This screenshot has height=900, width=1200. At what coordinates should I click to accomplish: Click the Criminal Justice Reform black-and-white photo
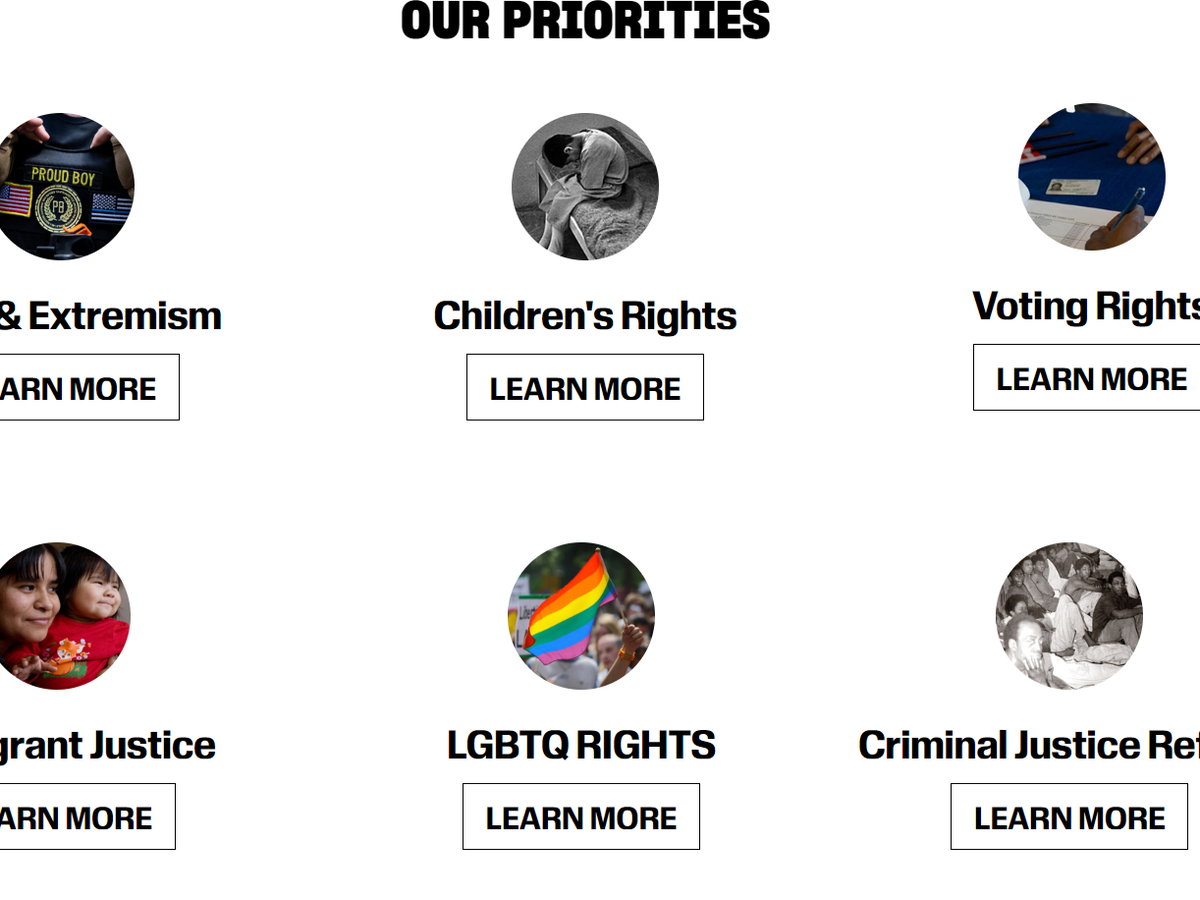(x=1069, y=616)
